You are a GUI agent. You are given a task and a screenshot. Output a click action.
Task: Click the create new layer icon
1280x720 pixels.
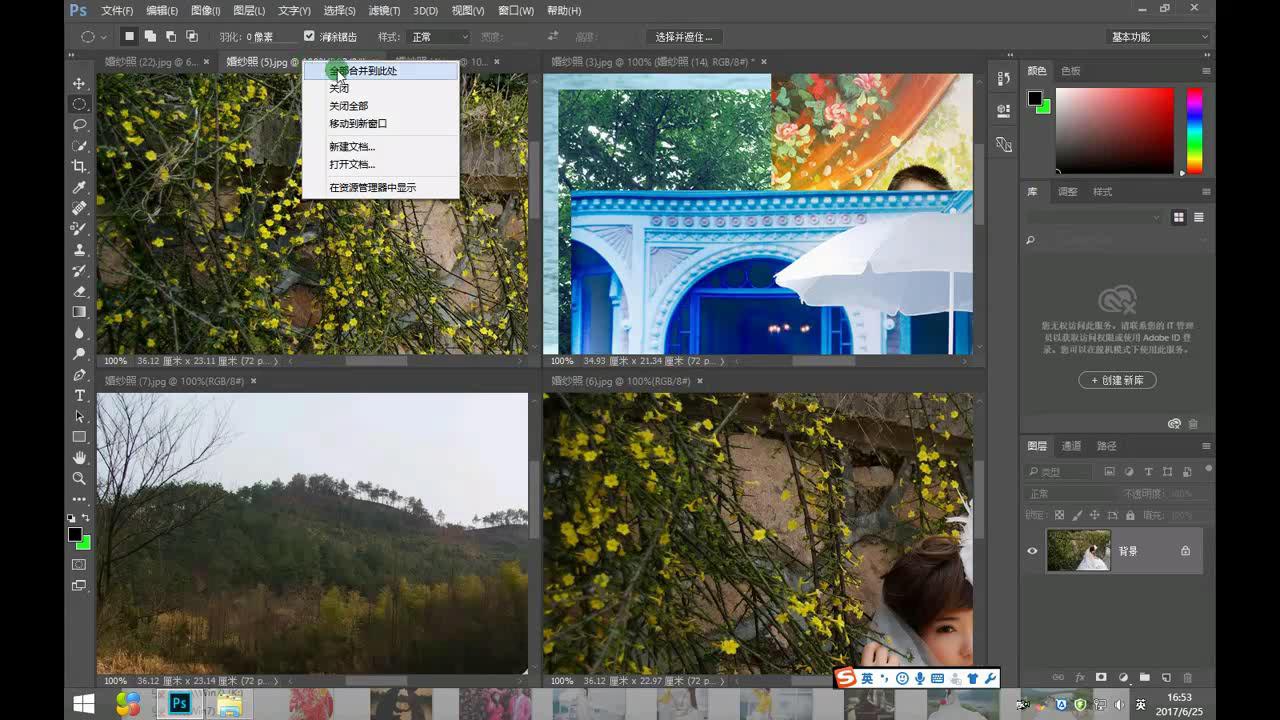(x=1166, y=677)
